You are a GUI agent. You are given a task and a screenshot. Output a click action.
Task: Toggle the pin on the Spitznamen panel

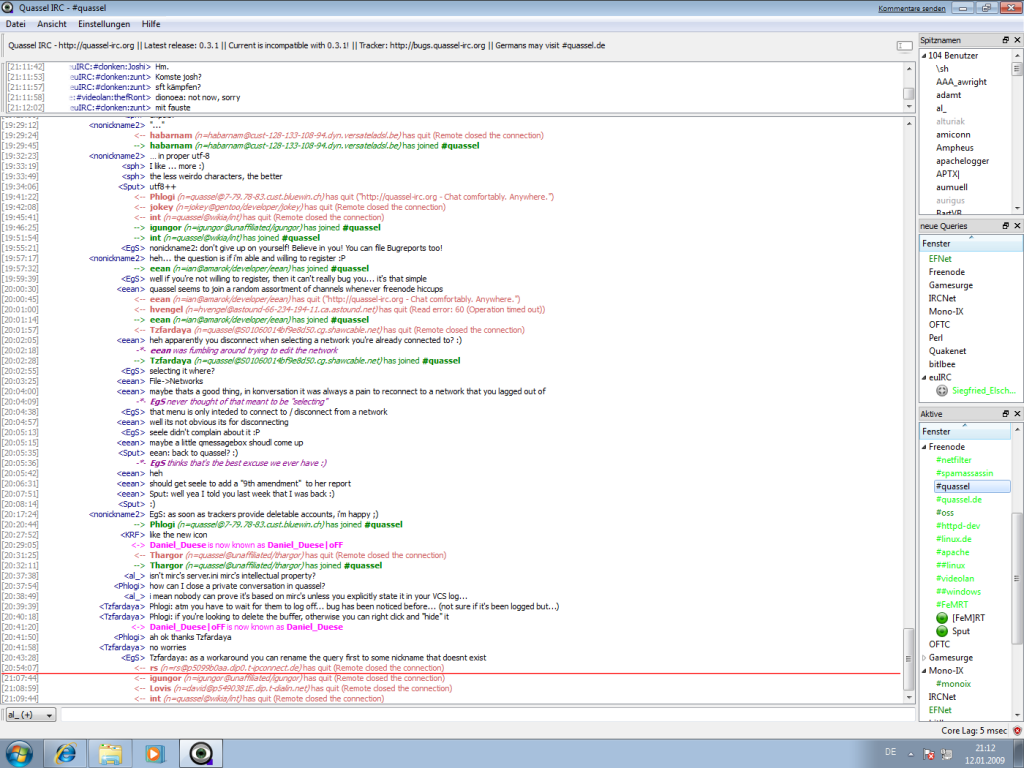[1004, 40]
